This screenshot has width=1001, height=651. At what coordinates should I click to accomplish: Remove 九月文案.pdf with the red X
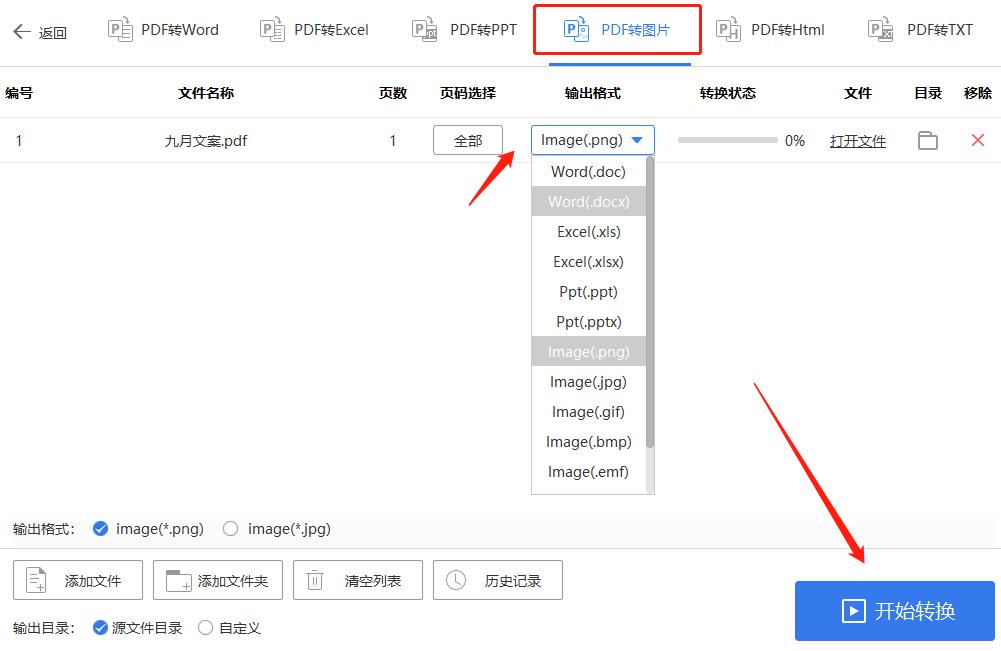point(977,140)
